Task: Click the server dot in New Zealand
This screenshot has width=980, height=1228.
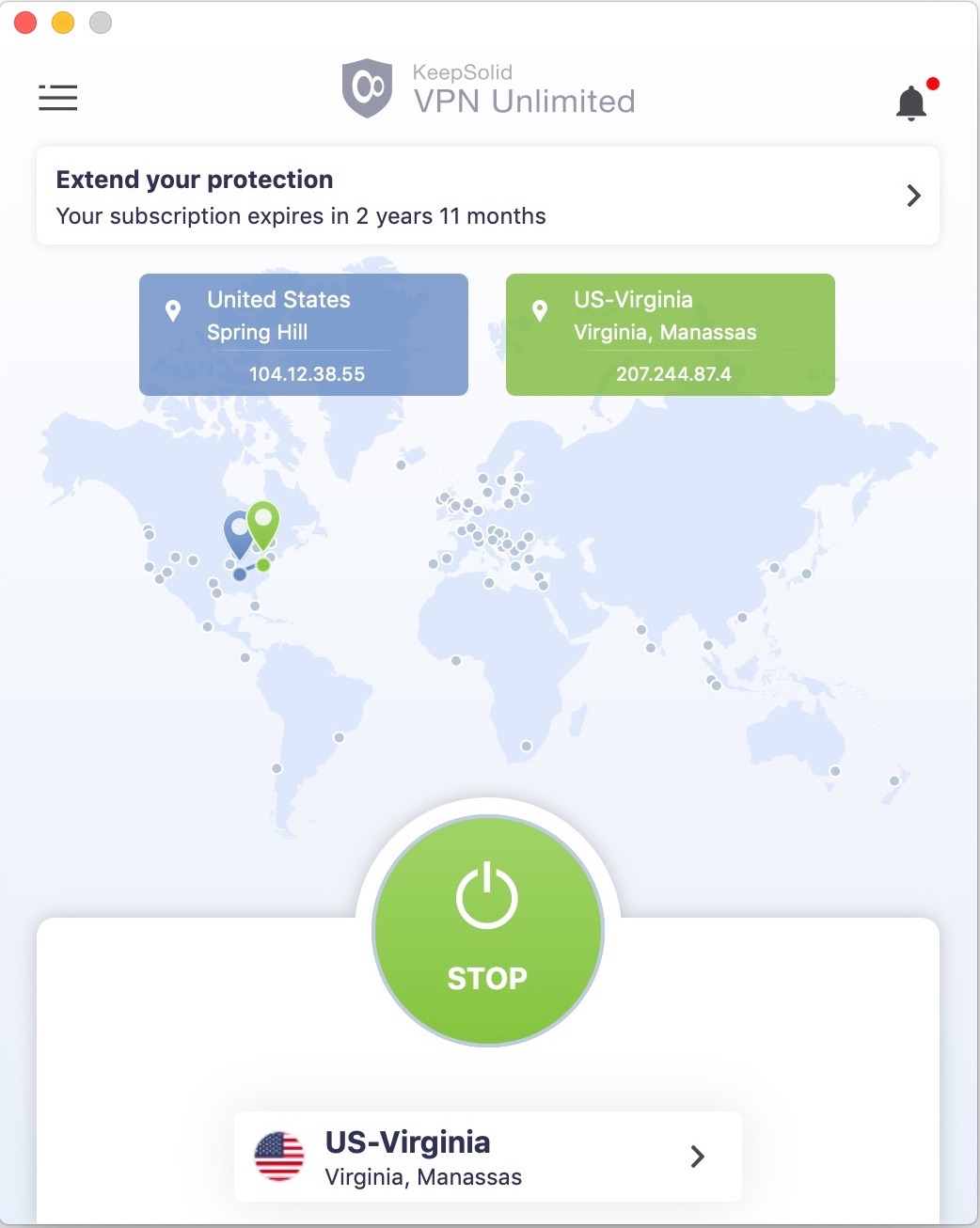Action: tap(894, 780)
